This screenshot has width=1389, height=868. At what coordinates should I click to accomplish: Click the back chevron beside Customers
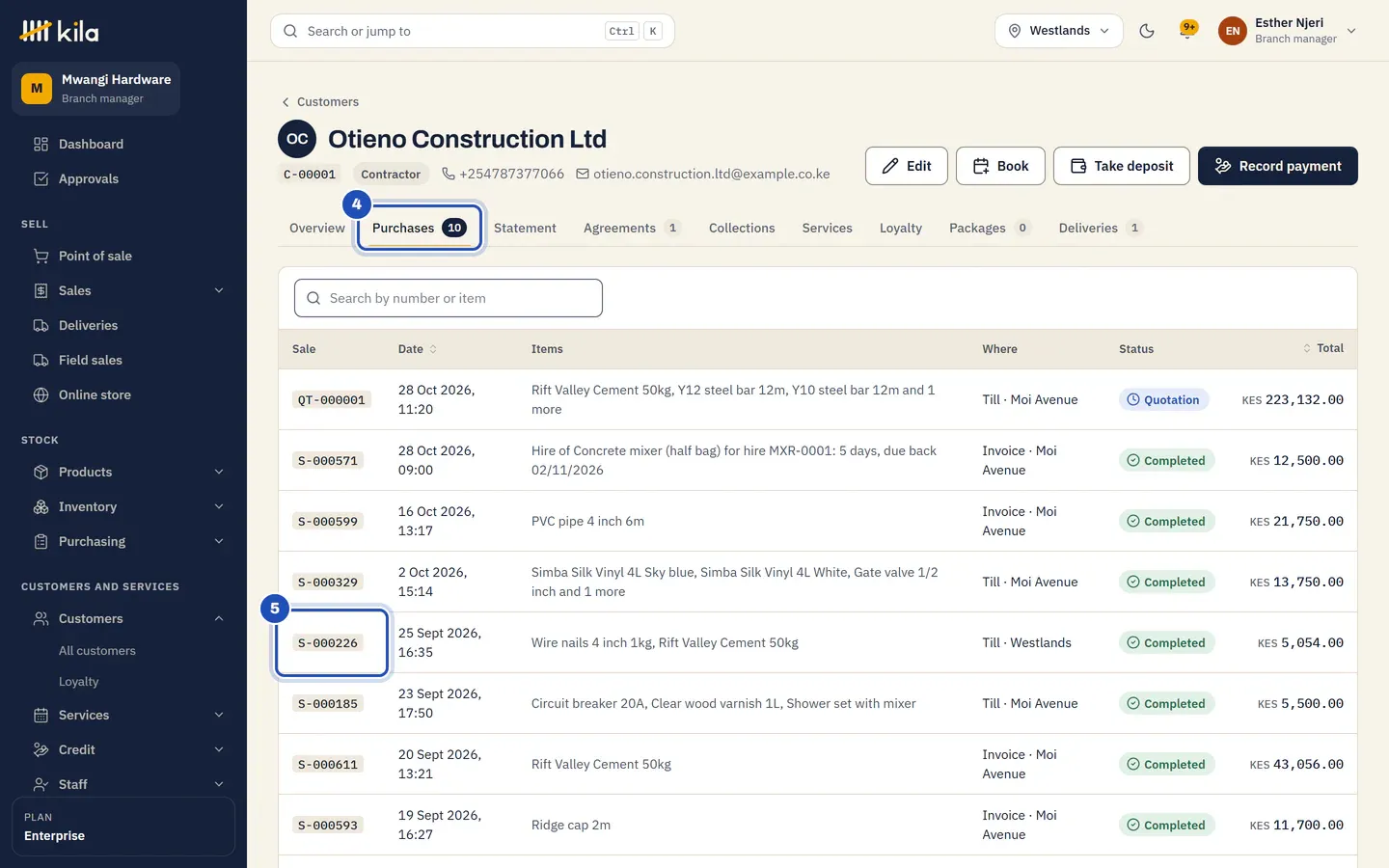point(286,102)
